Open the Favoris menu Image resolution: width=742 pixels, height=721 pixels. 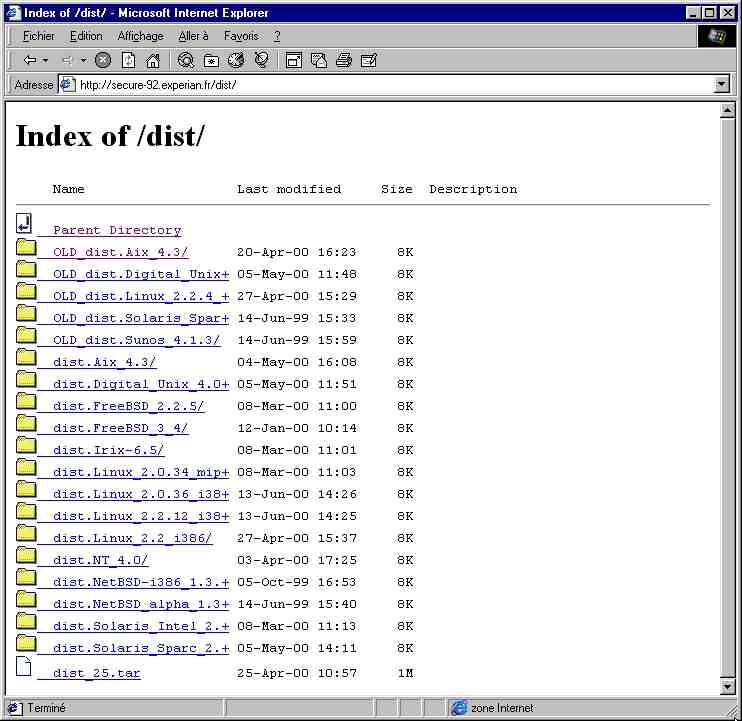[241, 36]
